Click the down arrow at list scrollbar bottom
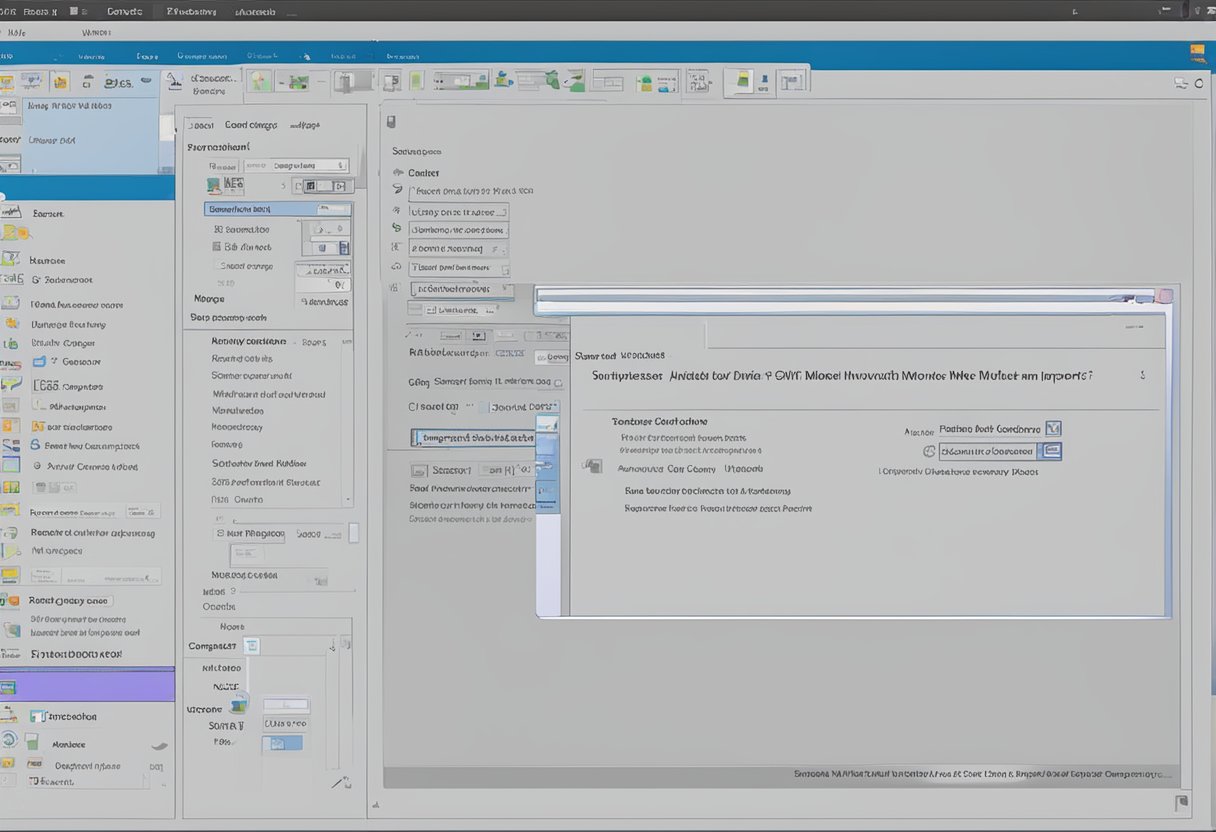Image resolution: width=1216 pixels, height=832 pixels. [347, 500]
